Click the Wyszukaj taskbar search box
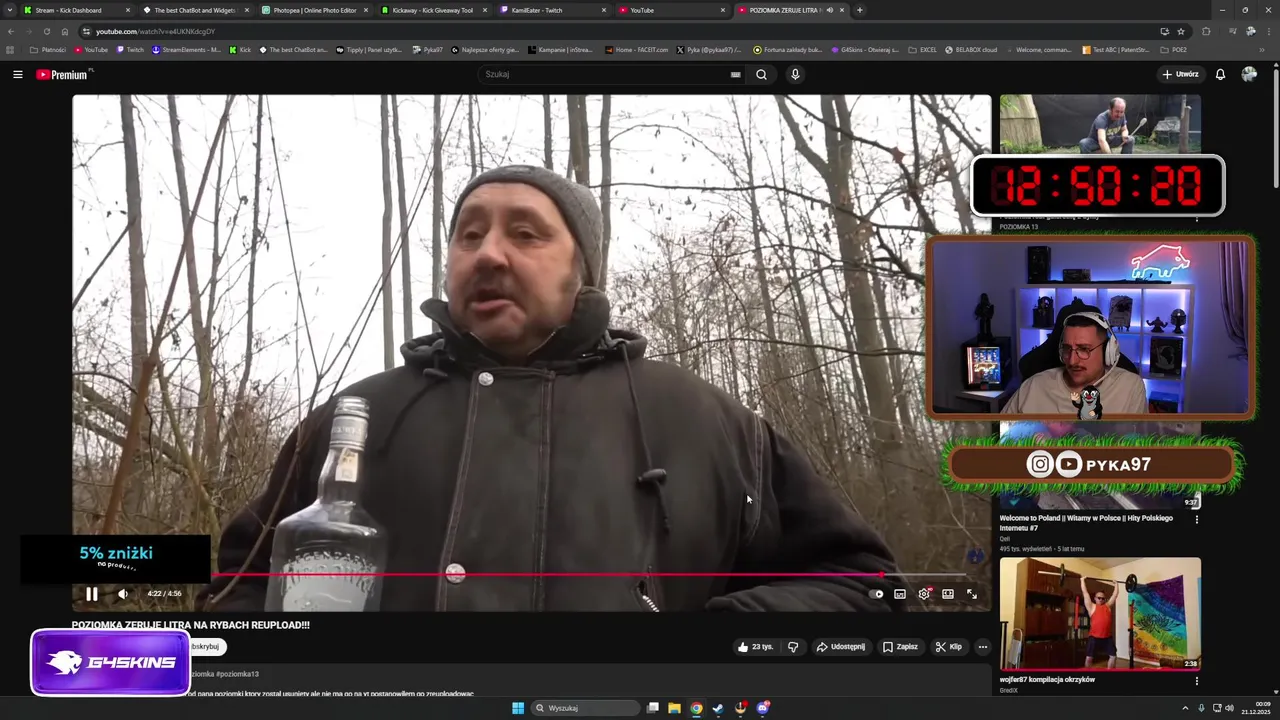The height and width of the screenshot is (720, 1280). tap(586, 708)
